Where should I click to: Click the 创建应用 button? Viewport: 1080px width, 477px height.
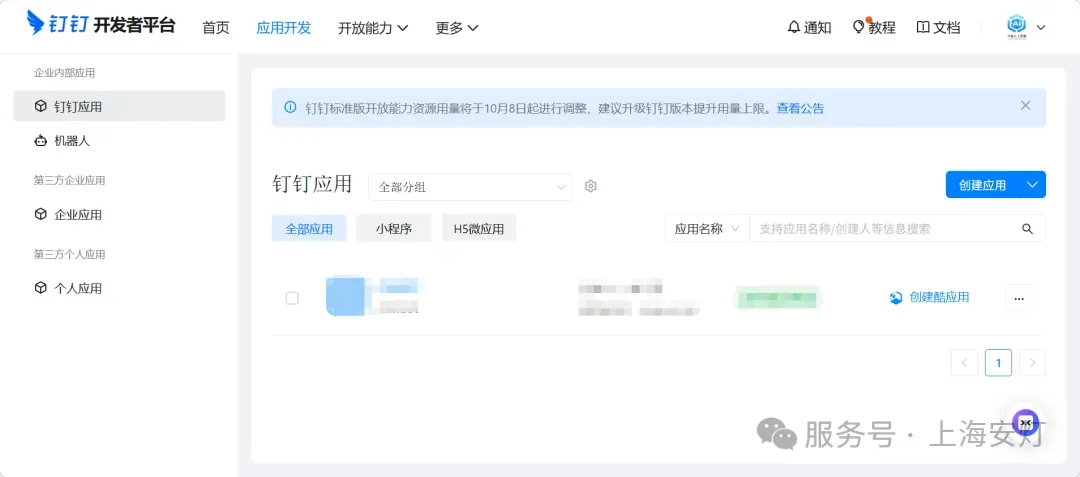(x=983, y=184)
